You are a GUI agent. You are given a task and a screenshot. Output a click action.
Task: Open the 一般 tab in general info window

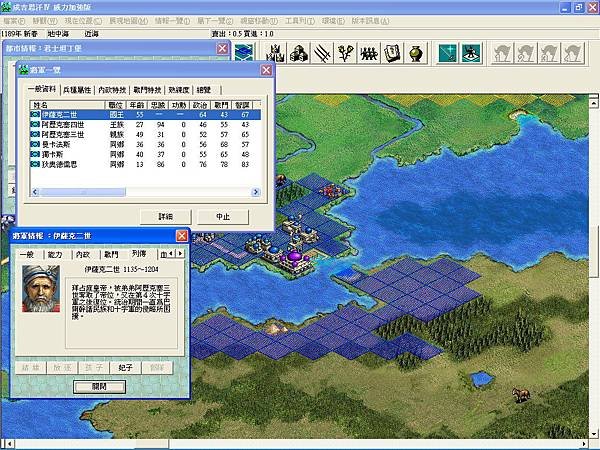coord(27,254)
